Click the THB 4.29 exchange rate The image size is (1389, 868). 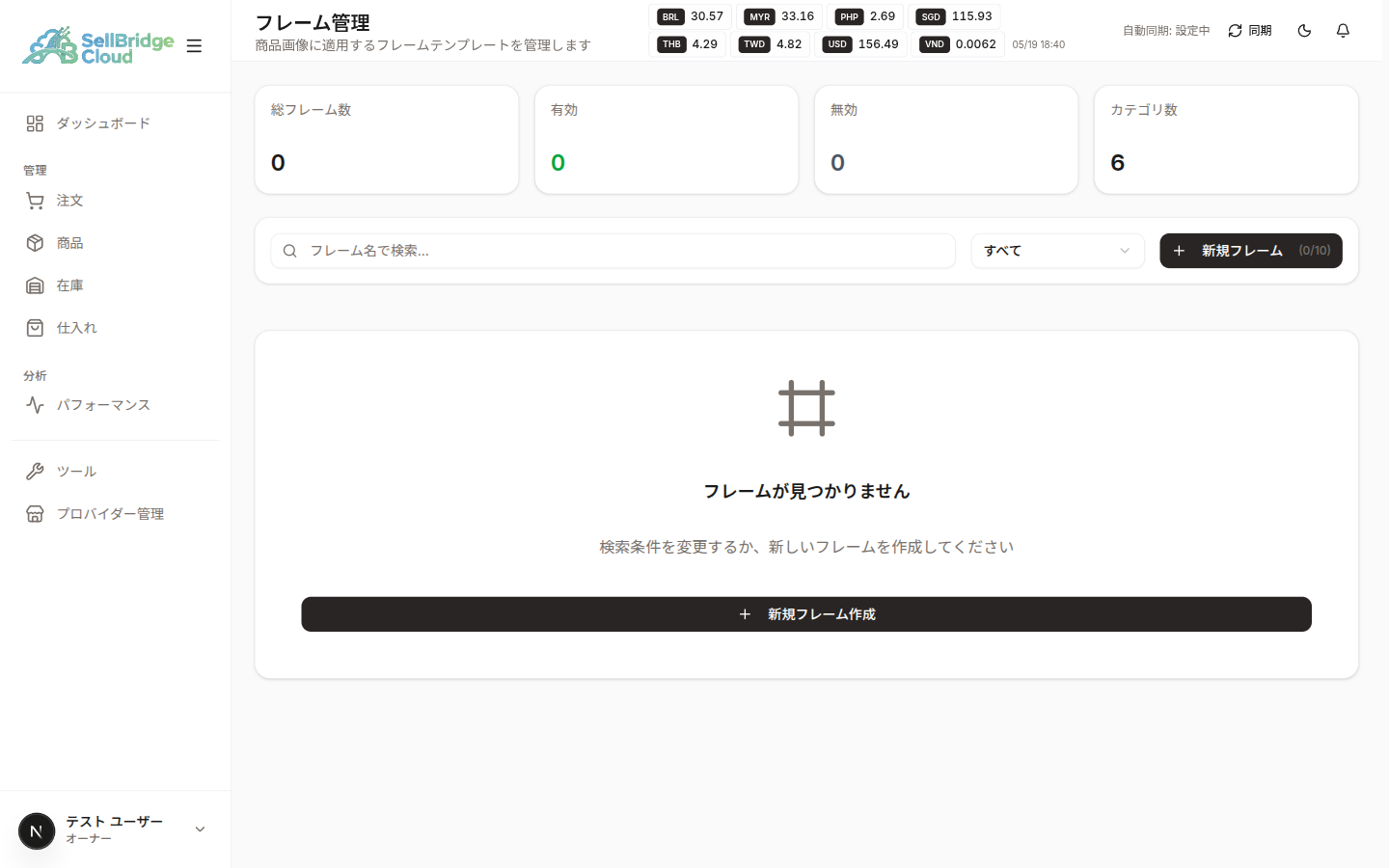coord(688,44)
